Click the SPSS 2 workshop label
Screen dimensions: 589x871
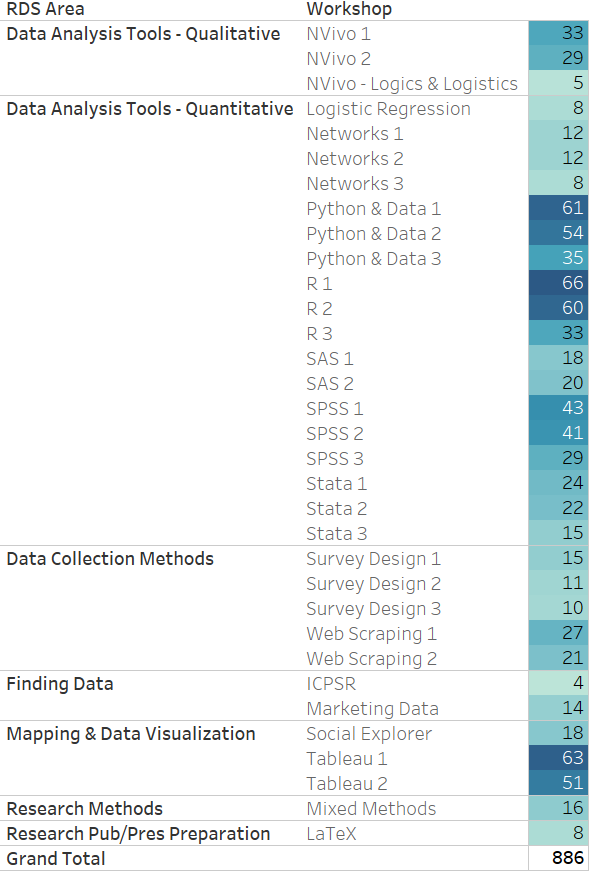(x=335, y=434)
